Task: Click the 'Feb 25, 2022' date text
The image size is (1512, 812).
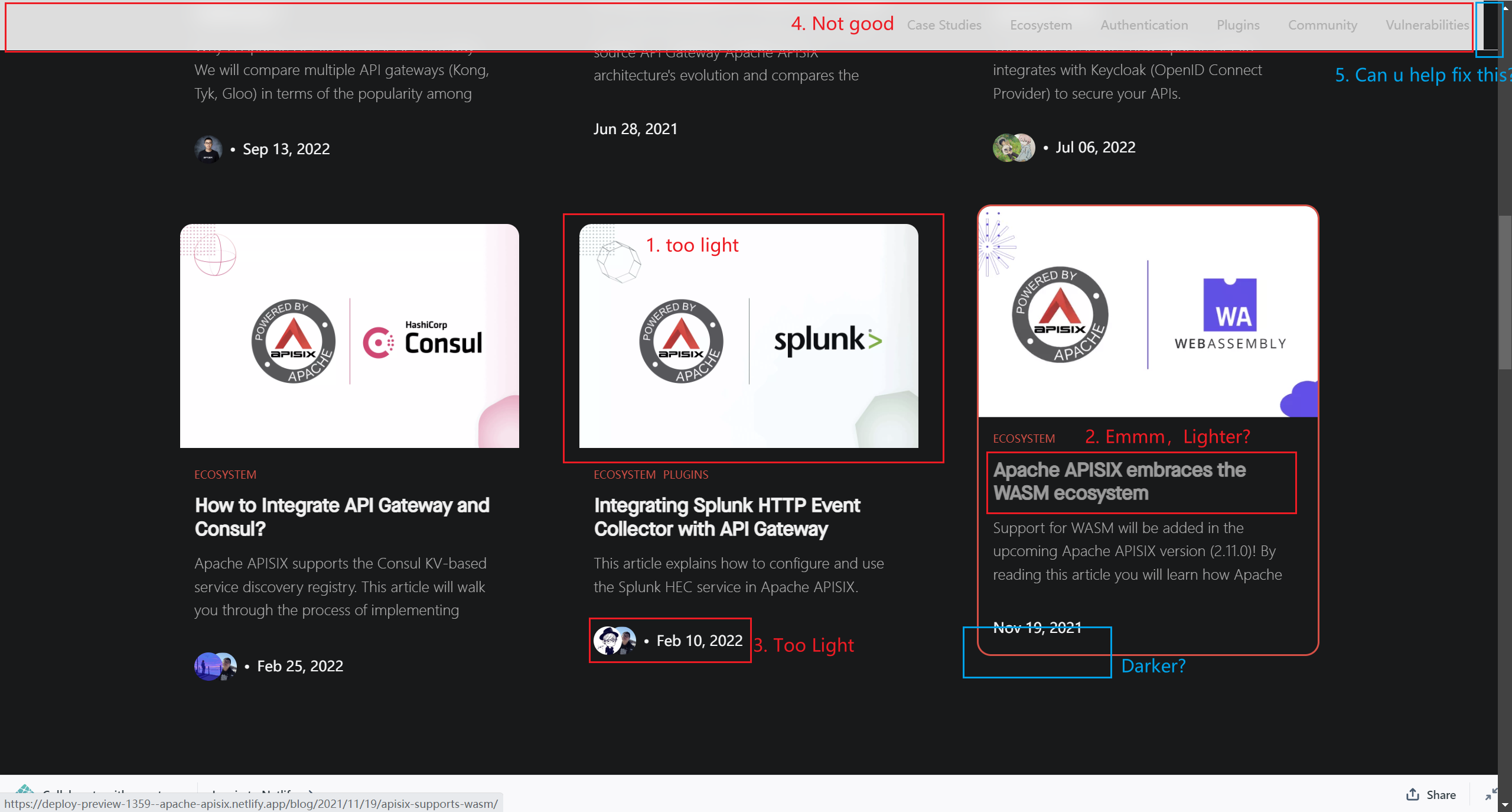Action: (300, 666)
